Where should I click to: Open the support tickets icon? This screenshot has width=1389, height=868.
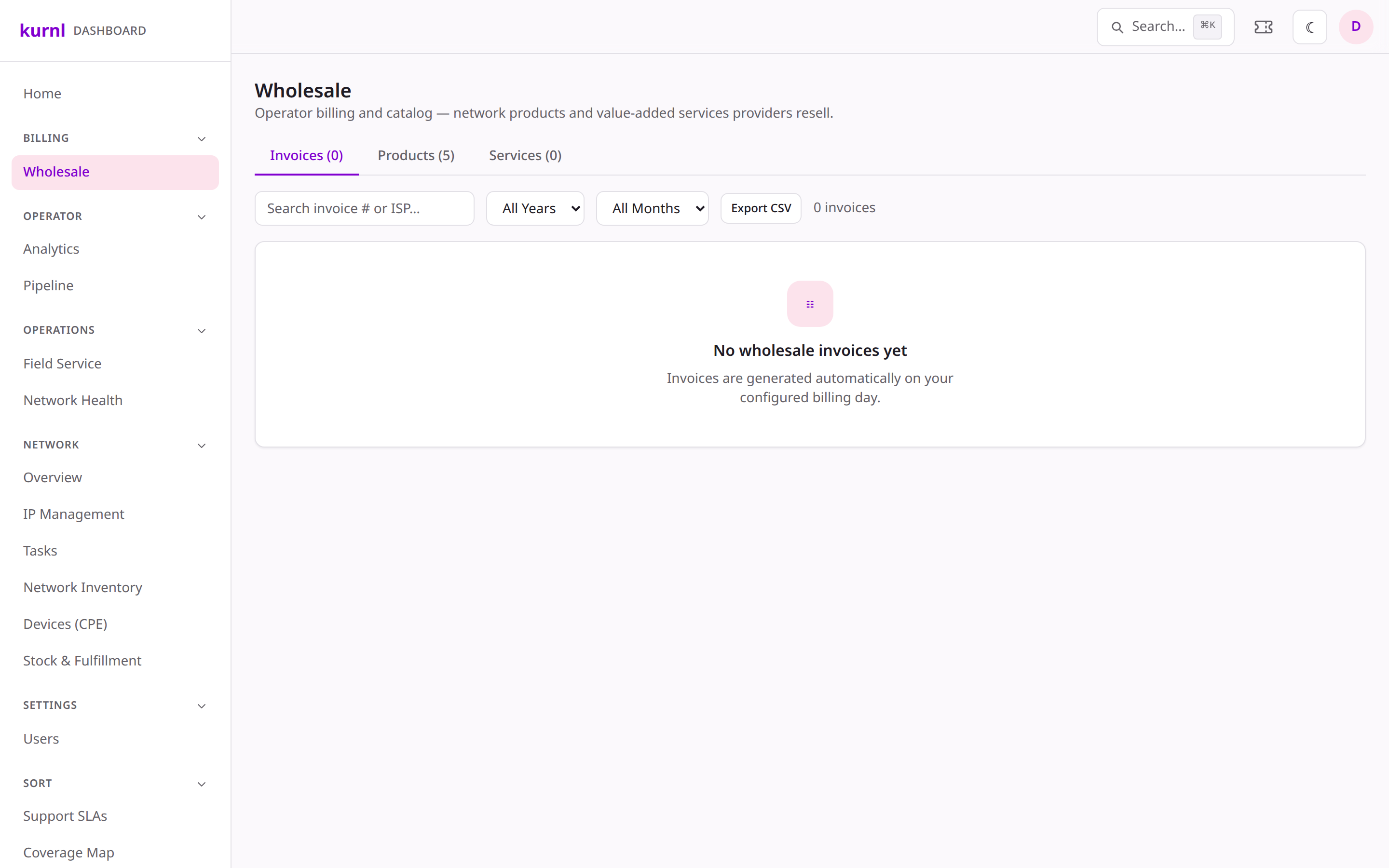point(1263,27)
